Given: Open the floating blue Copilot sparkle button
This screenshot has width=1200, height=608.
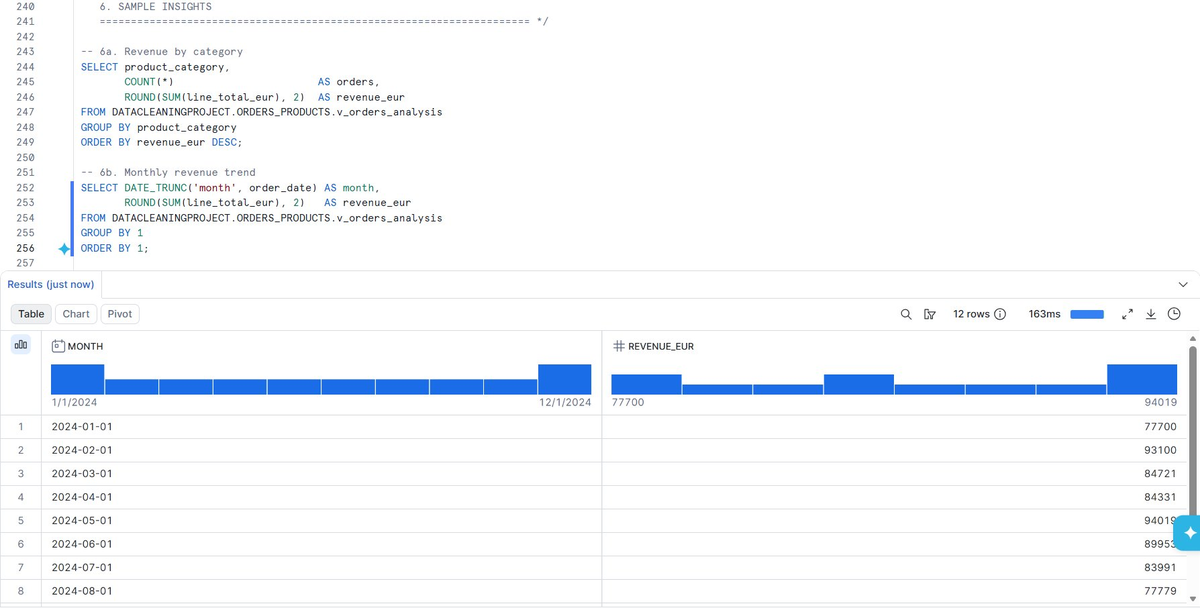Looking at the screenshot, I should point(1189,533).
